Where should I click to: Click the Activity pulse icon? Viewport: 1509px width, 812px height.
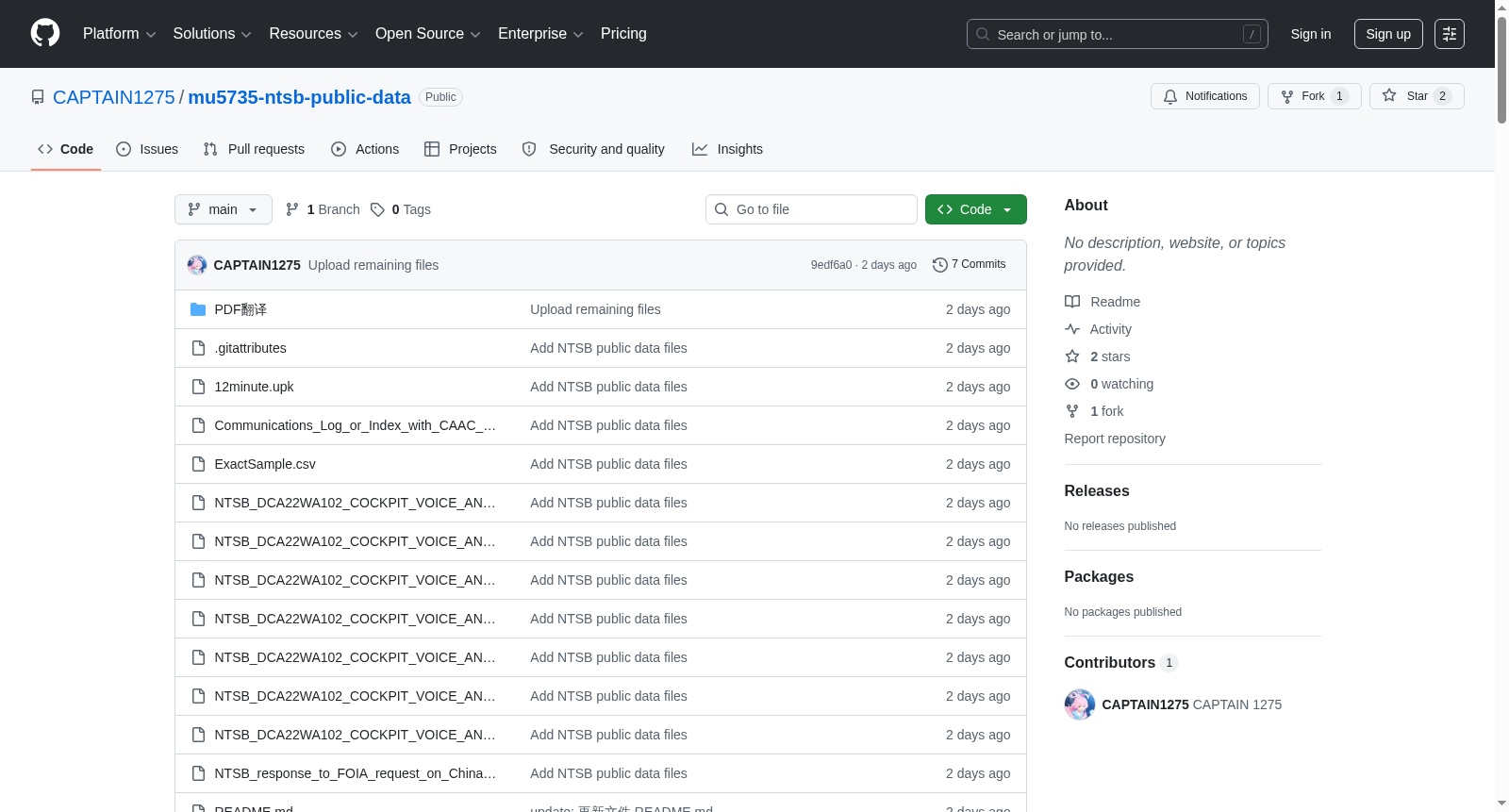1072,329
